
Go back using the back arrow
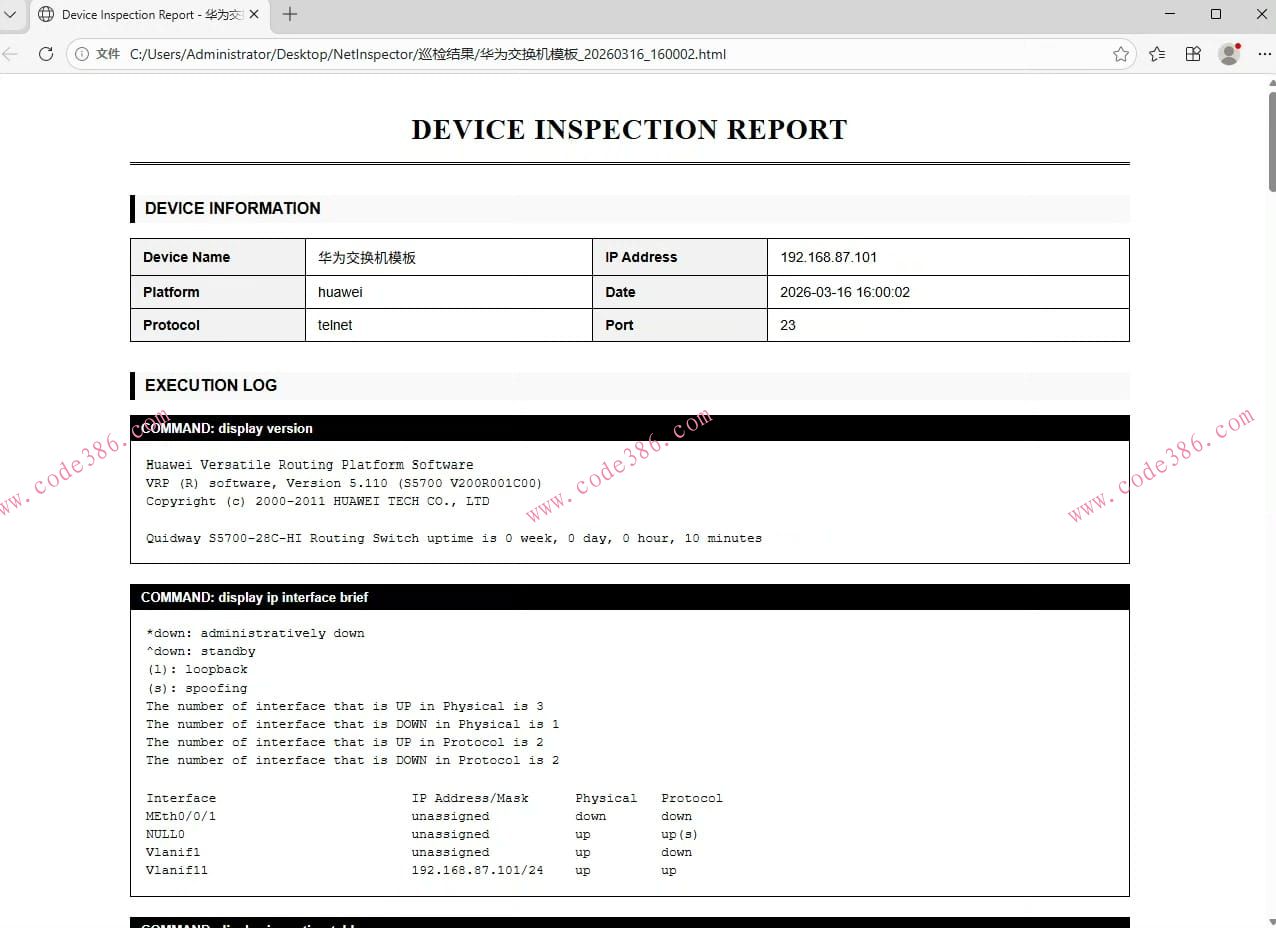(x=10, y=54)
